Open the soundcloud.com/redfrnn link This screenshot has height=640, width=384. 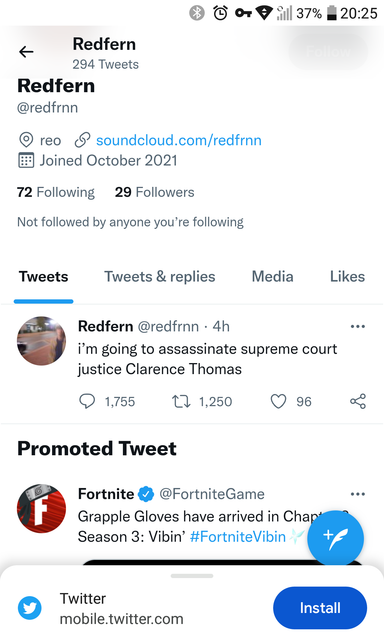click(179, 140)
